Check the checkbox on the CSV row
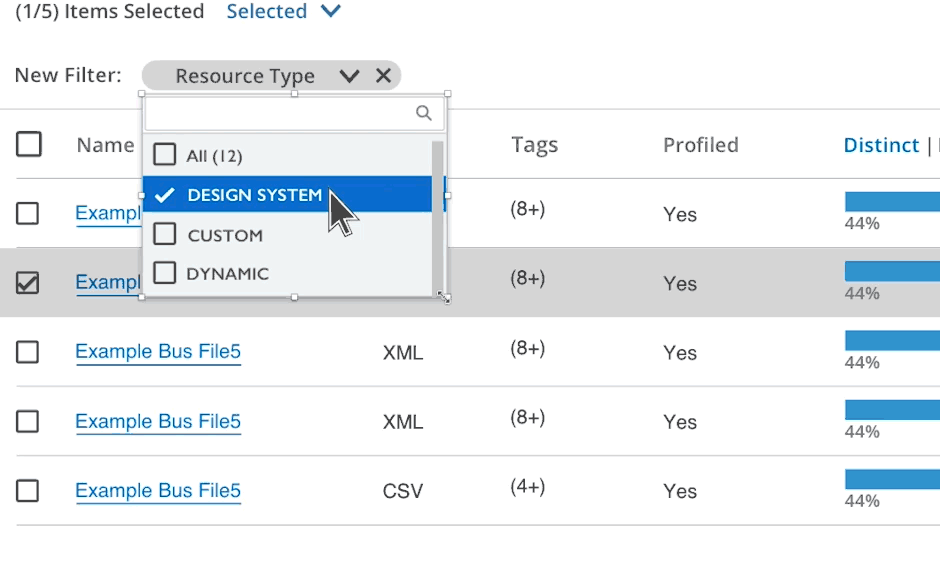The image size is (940, 588). tap(27, 490)
